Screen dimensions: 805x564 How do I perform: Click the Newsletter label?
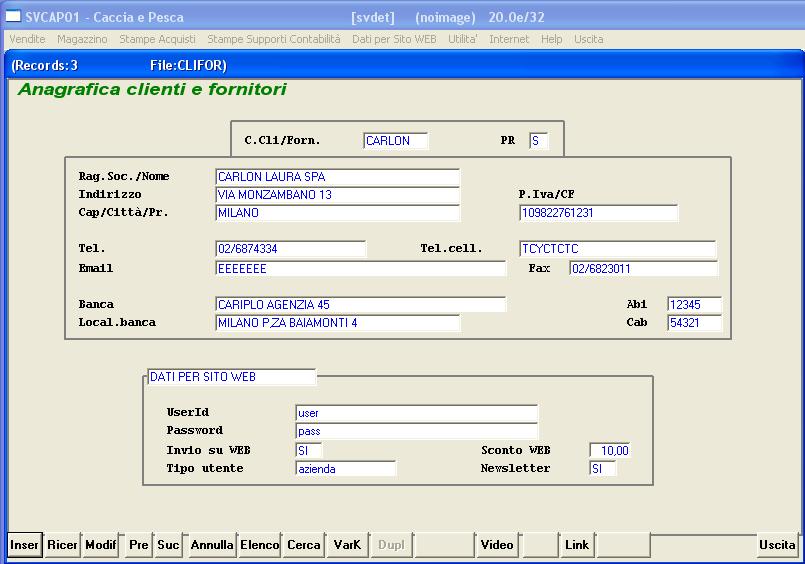515,468
